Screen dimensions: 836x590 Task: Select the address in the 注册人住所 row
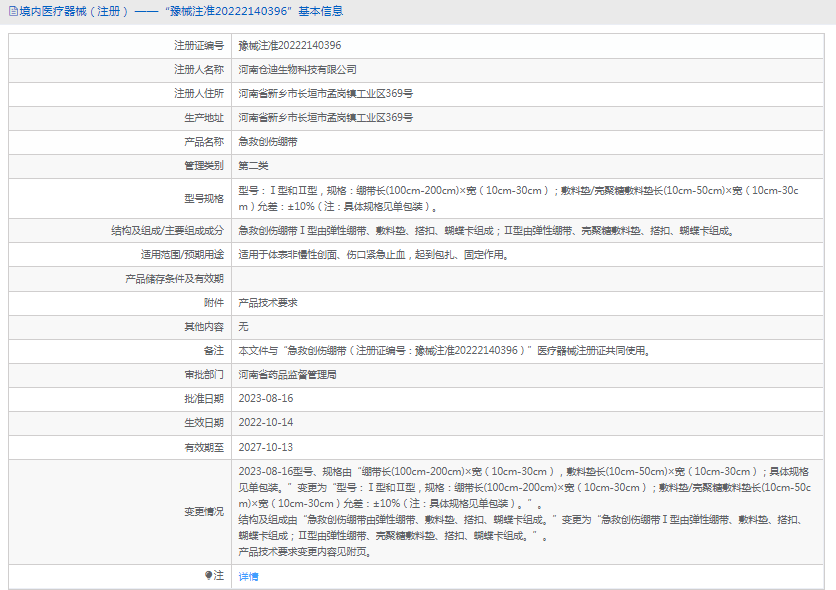325,93
